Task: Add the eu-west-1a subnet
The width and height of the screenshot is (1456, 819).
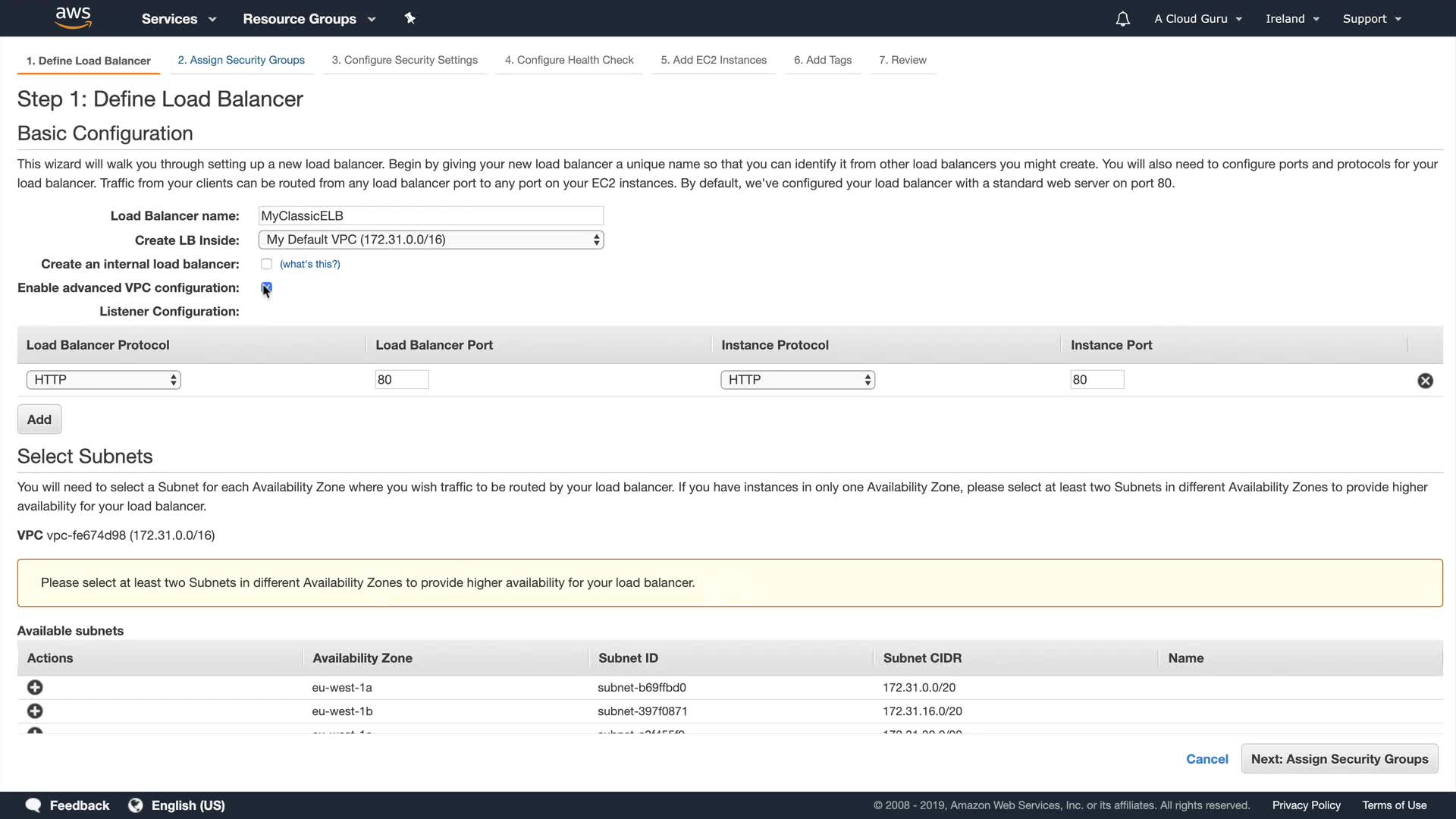Action: (x=35, y=687)
